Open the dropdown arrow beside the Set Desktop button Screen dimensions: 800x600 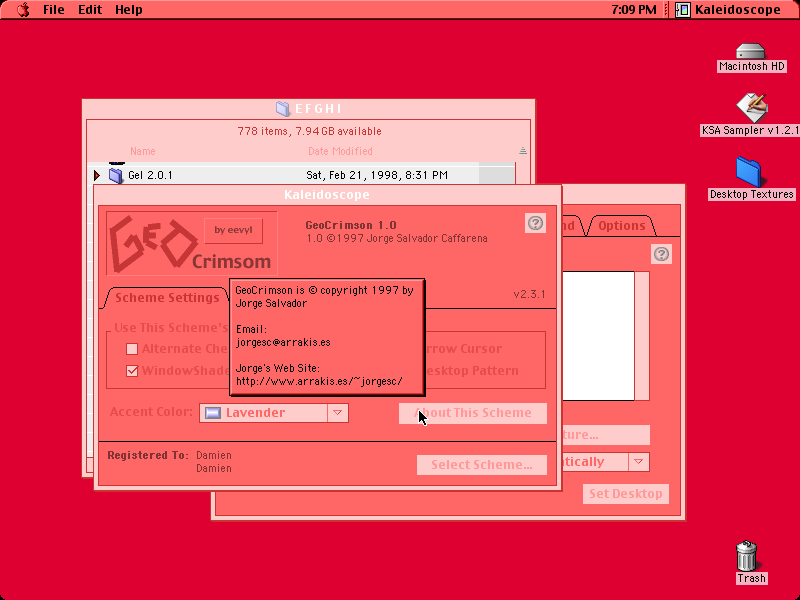point(638,462)
